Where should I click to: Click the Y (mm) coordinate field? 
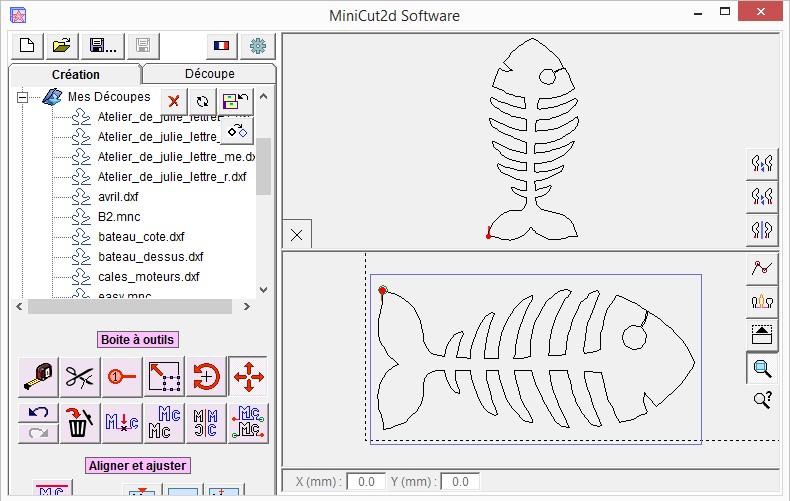click(x=460, y=482)
